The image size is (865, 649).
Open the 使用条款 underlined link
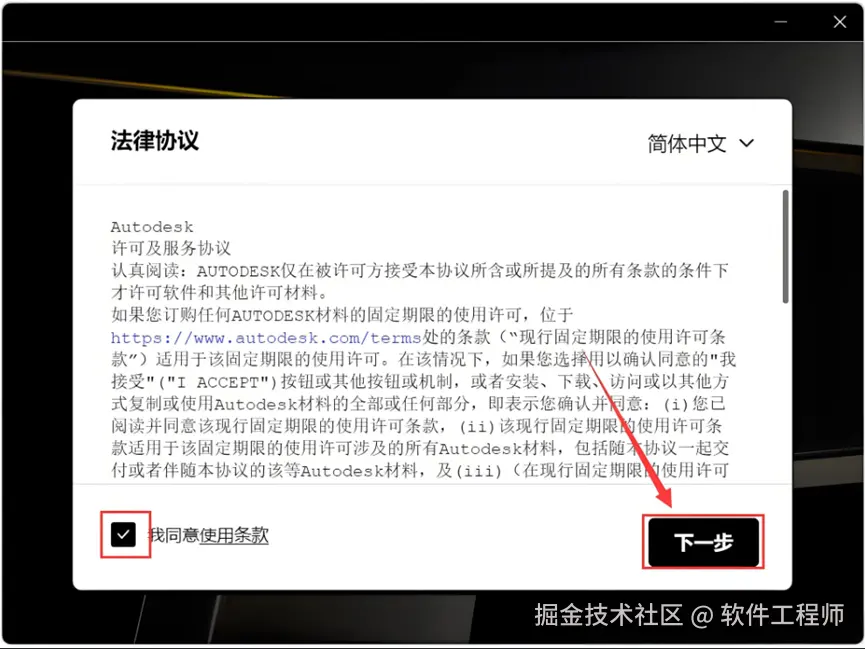234,535
